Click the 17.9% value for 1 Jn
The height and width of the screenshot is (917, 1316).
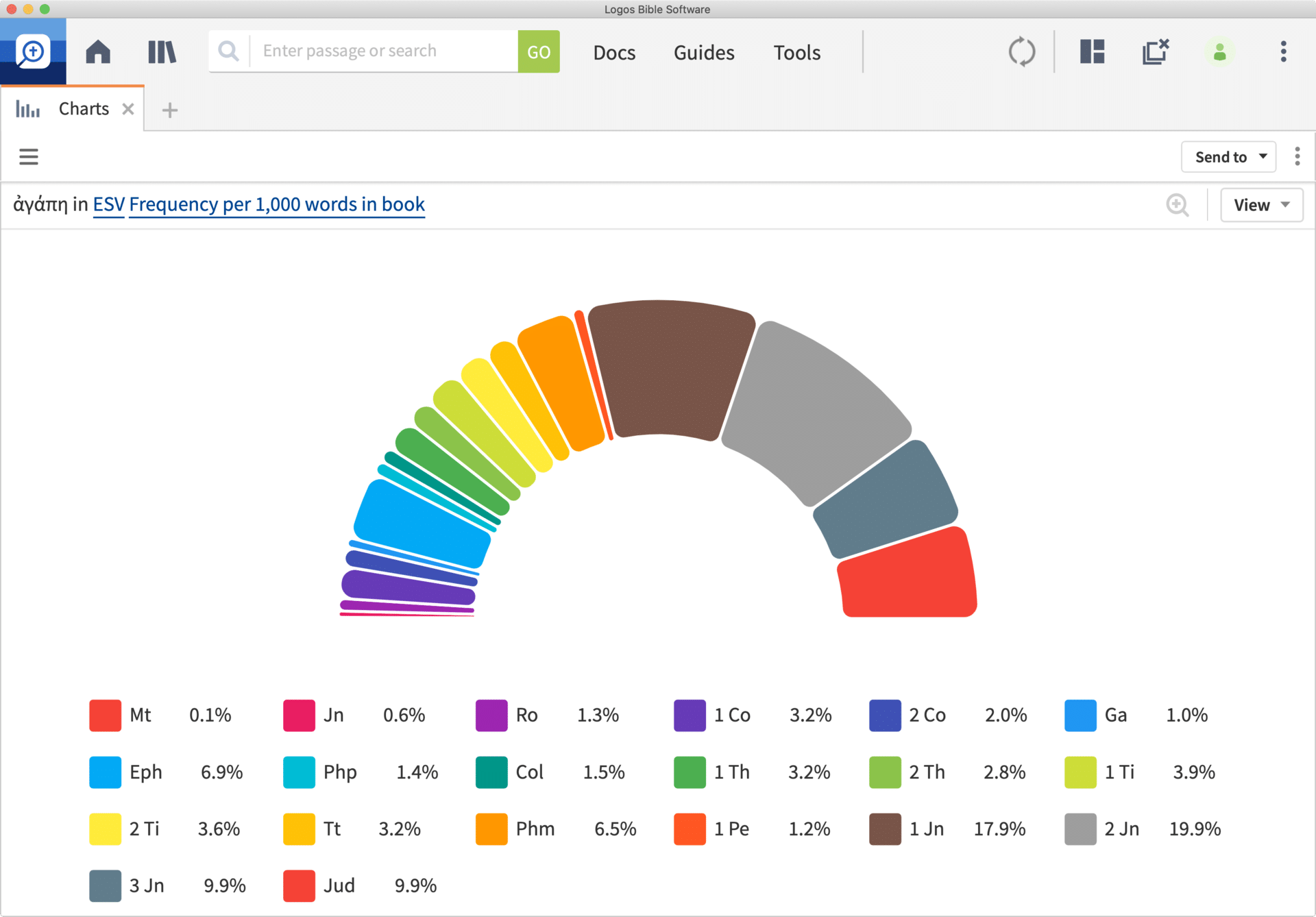tap(999, 829)
